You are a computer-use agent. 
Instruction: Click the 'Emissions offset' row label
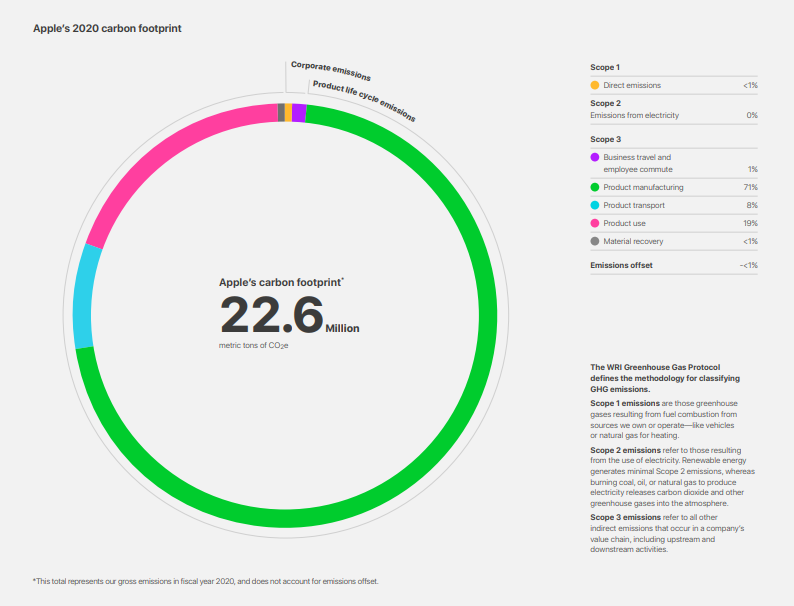[x=621, y=265]
